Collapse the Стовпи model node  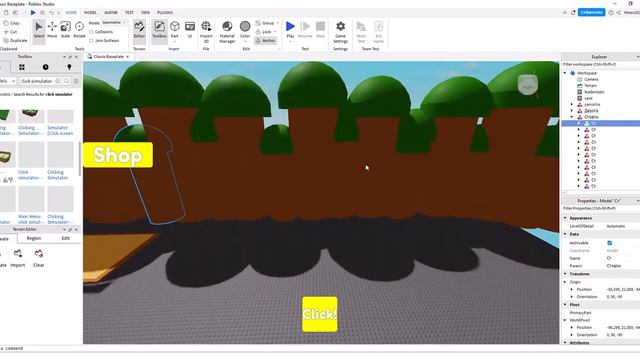coord(572,117)
